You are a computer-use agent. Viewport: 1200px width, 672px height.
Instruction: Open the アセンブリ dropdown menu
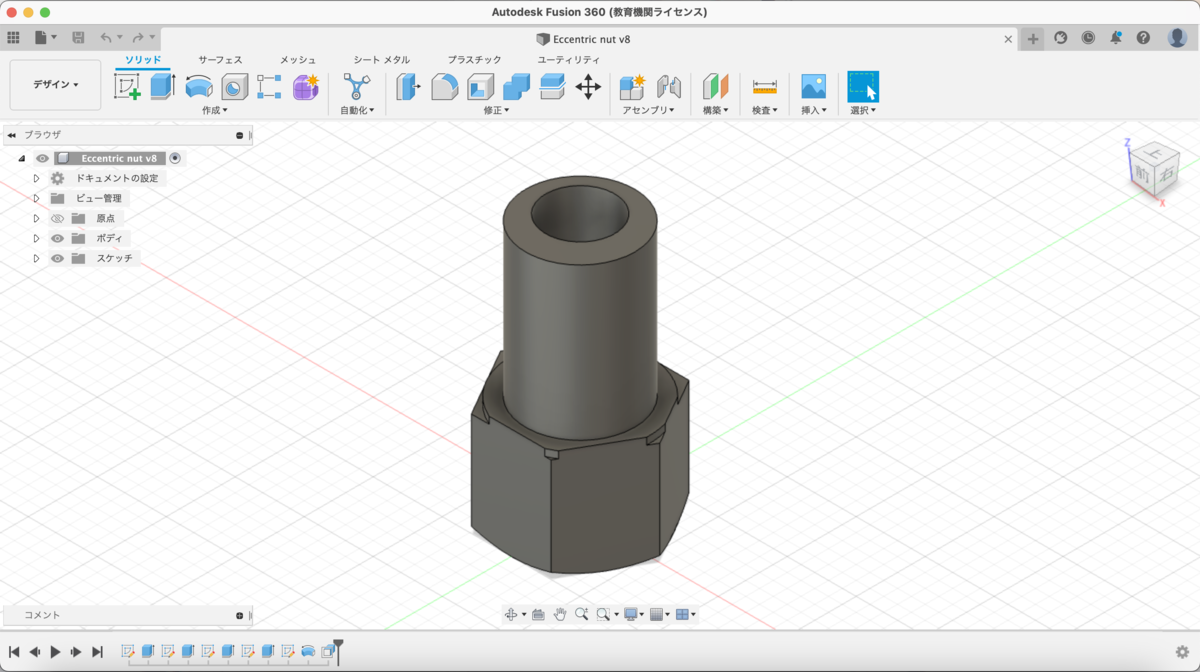click(x=649, y=110)
